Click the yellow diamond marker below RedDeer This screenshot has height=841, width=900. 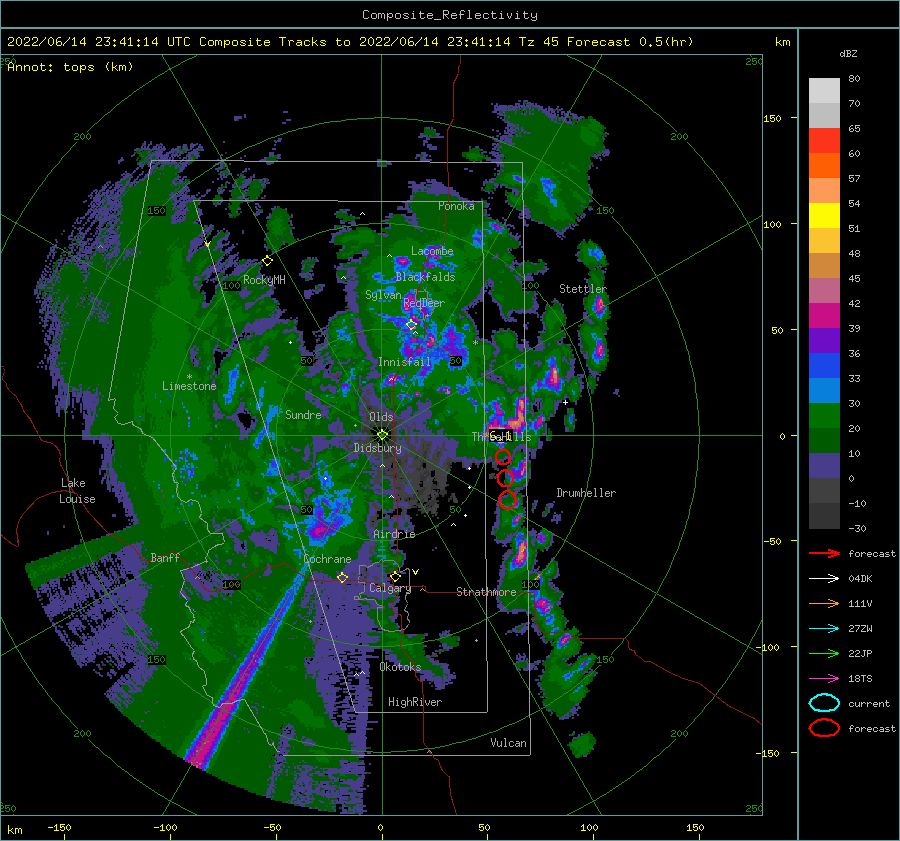coord(411,325)
